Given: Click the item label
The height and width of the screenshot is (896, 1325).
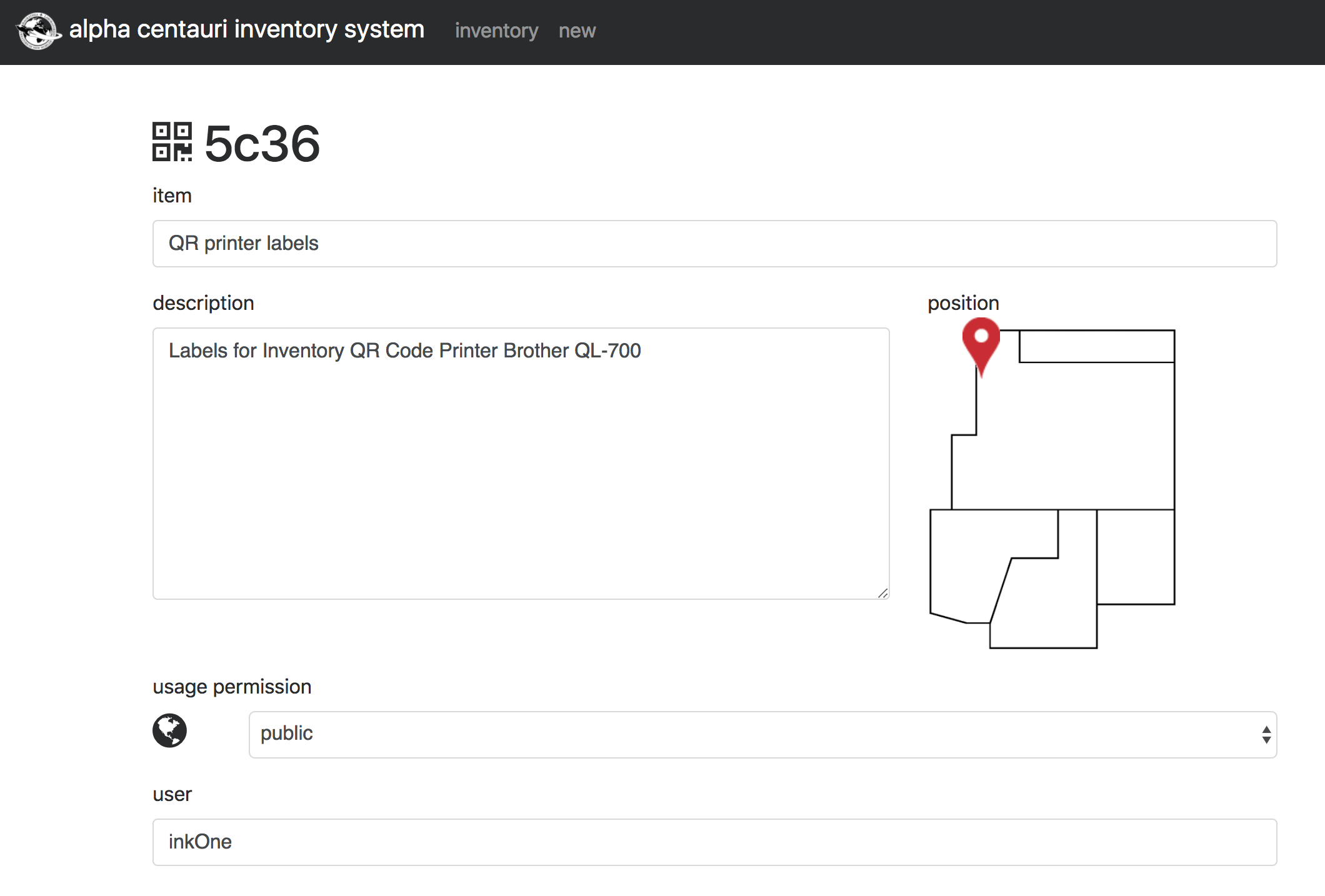Looking at the screenshot, I should (172, 196).
